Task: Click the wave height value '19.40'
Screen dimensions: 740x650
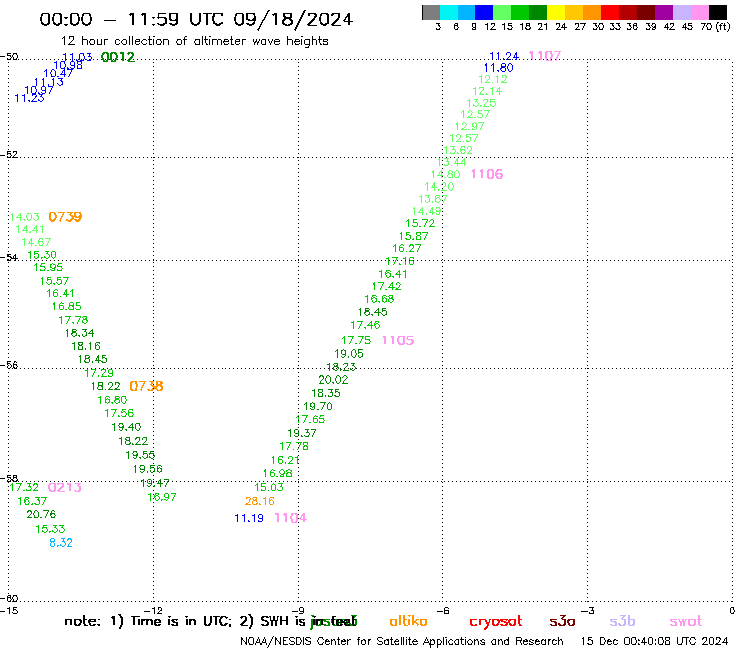Action: (x=126, y=427)
